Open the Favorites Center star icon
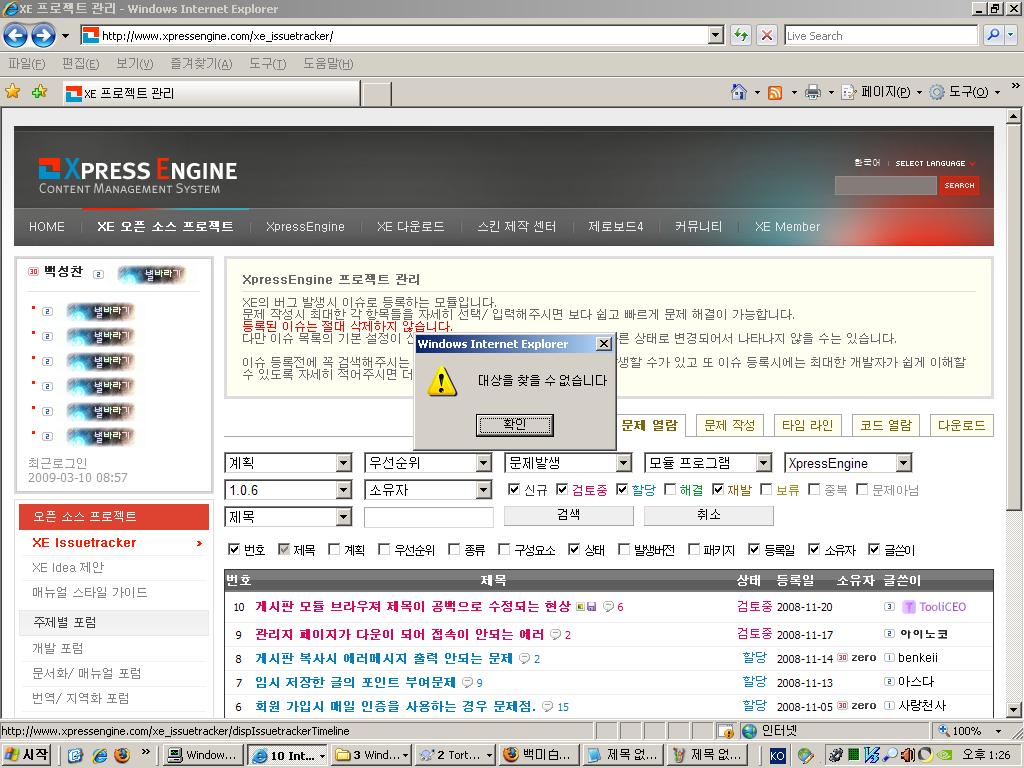1024x768 pixels. (12, 91)
